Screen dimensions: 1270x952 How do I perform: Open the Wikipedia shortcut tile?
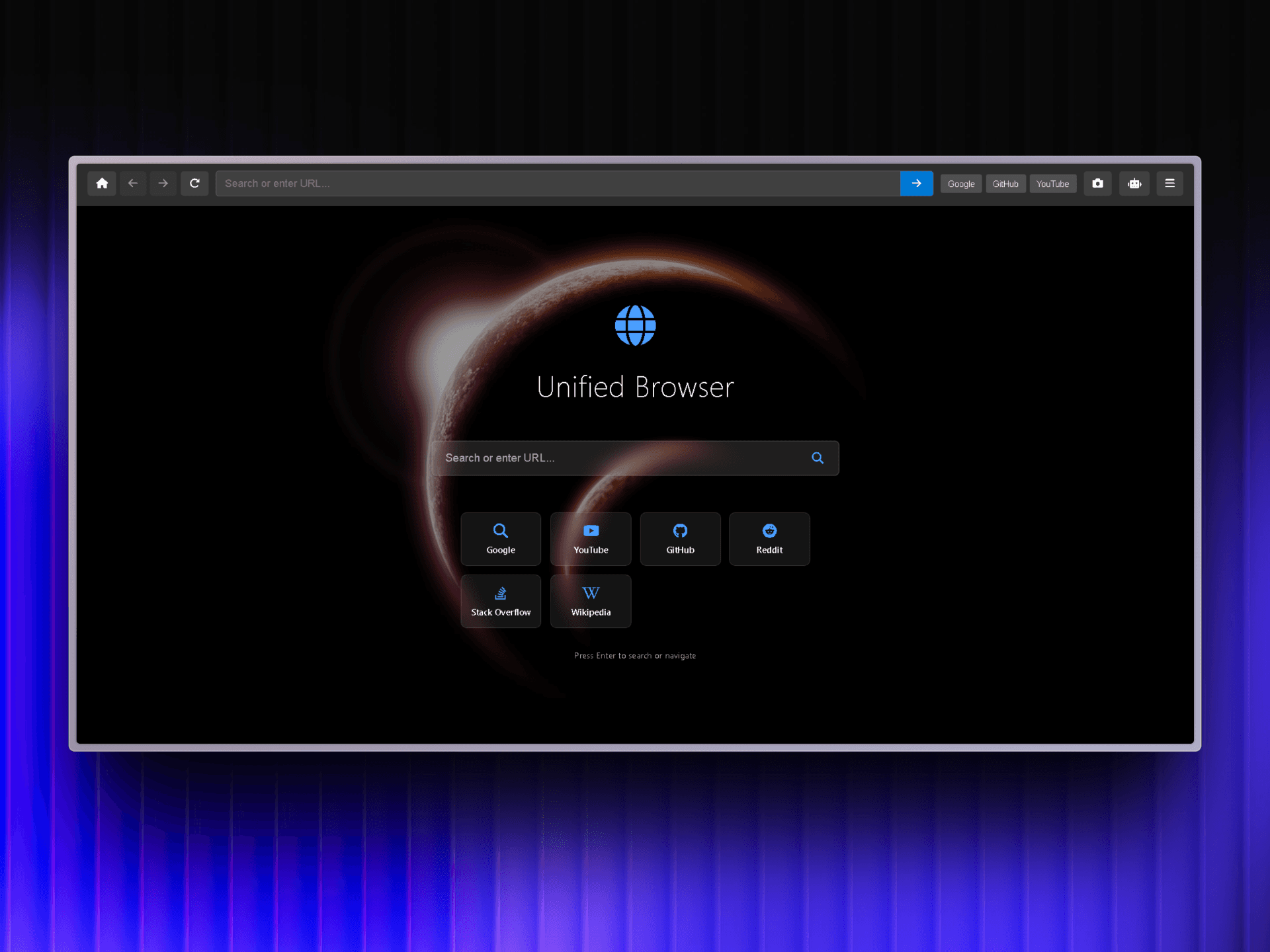pos(591,601)
